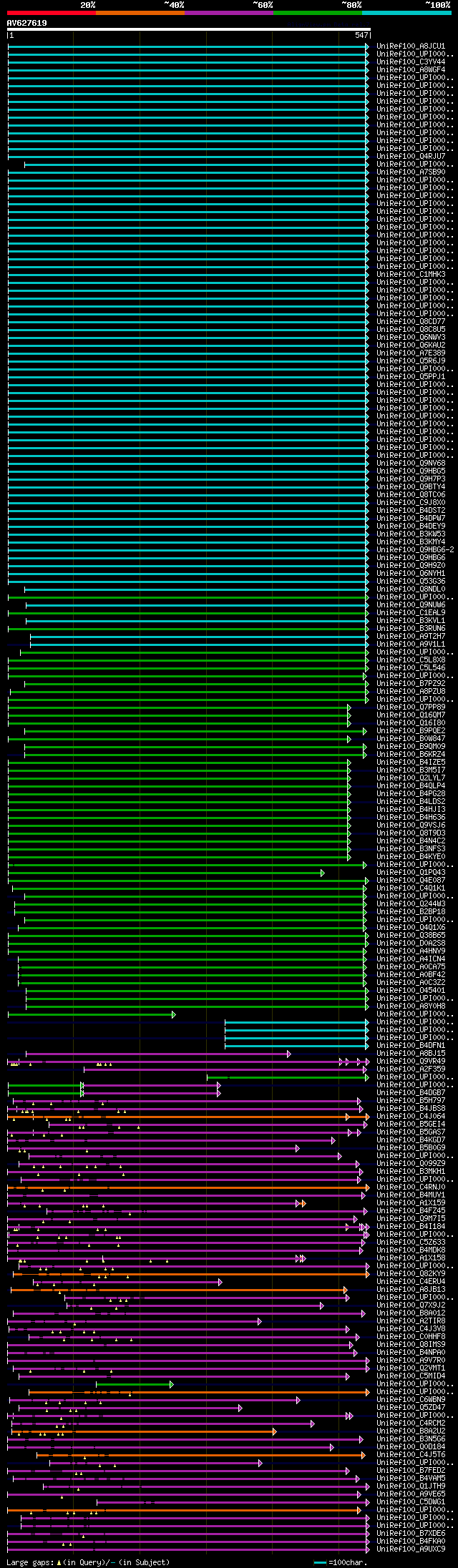458x1568 pixels.
Task: Pick the UniRef100_Q8NDL0 entry
Action: pyautogui.click(x=411, y=589)
